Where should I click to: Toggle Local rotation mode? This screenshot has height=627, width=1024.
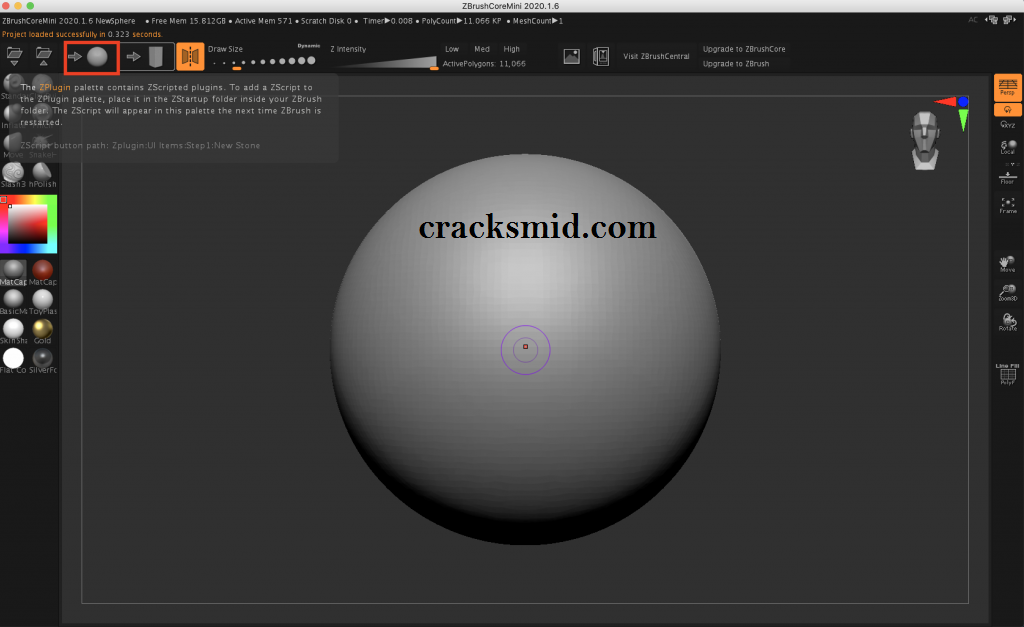[1008, 147]
